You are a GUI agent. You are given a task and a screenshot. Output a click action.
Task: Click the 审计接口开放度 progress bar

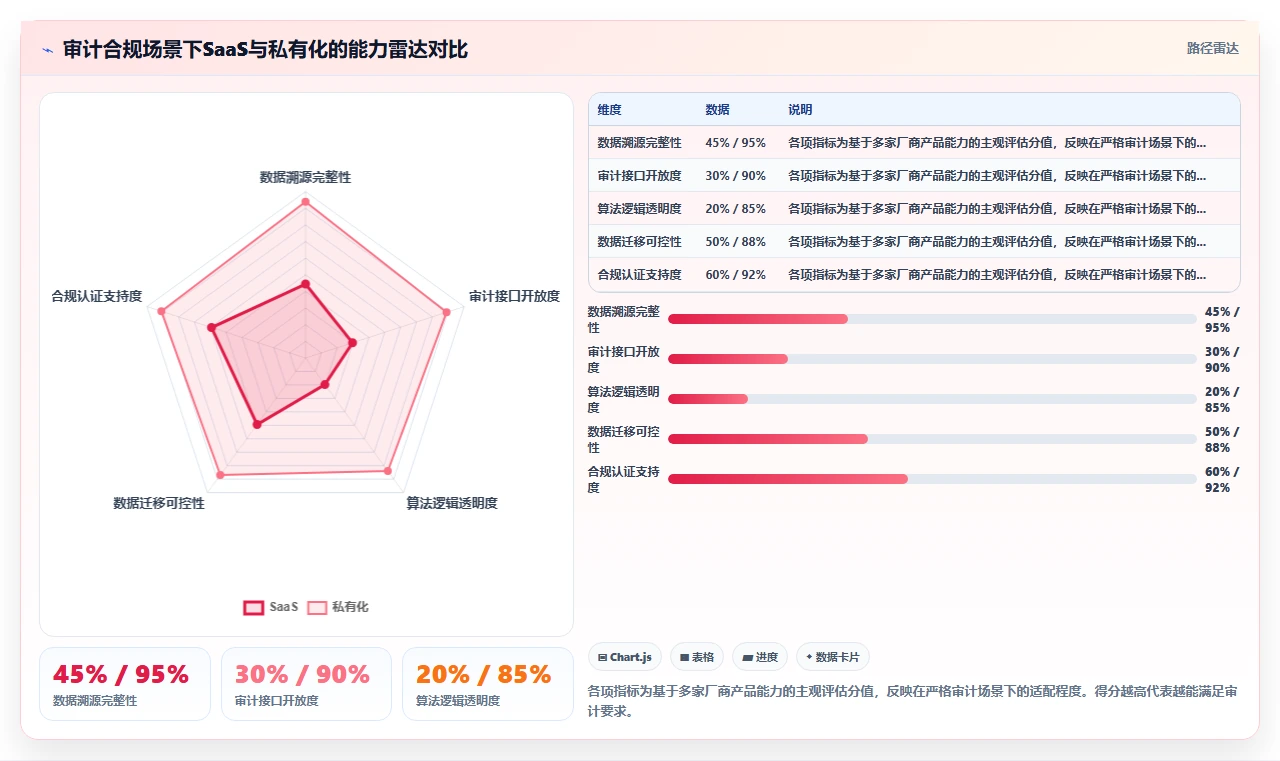[932, 359]
